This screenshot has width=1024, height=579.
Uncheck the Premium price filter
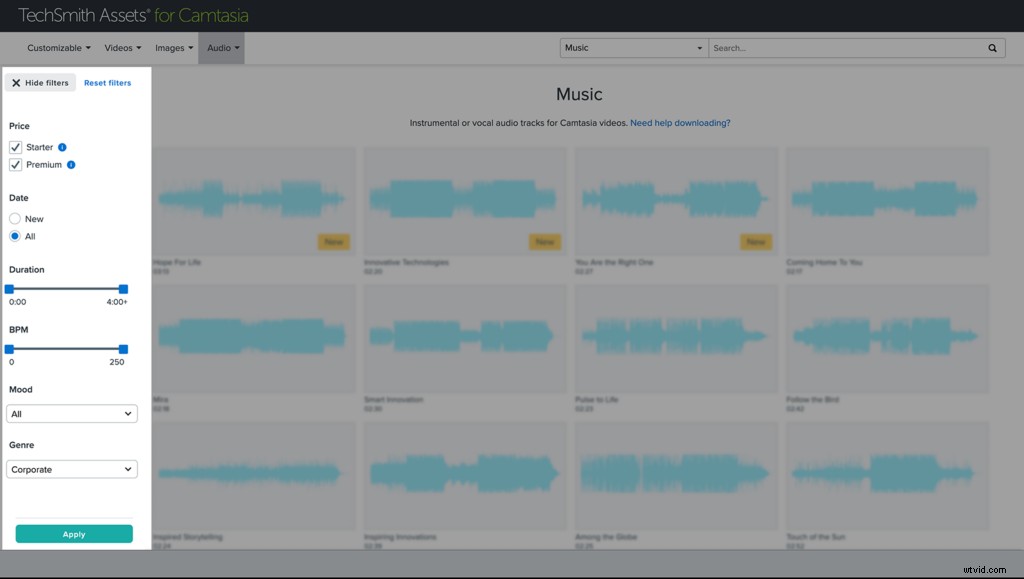(15, 164)
